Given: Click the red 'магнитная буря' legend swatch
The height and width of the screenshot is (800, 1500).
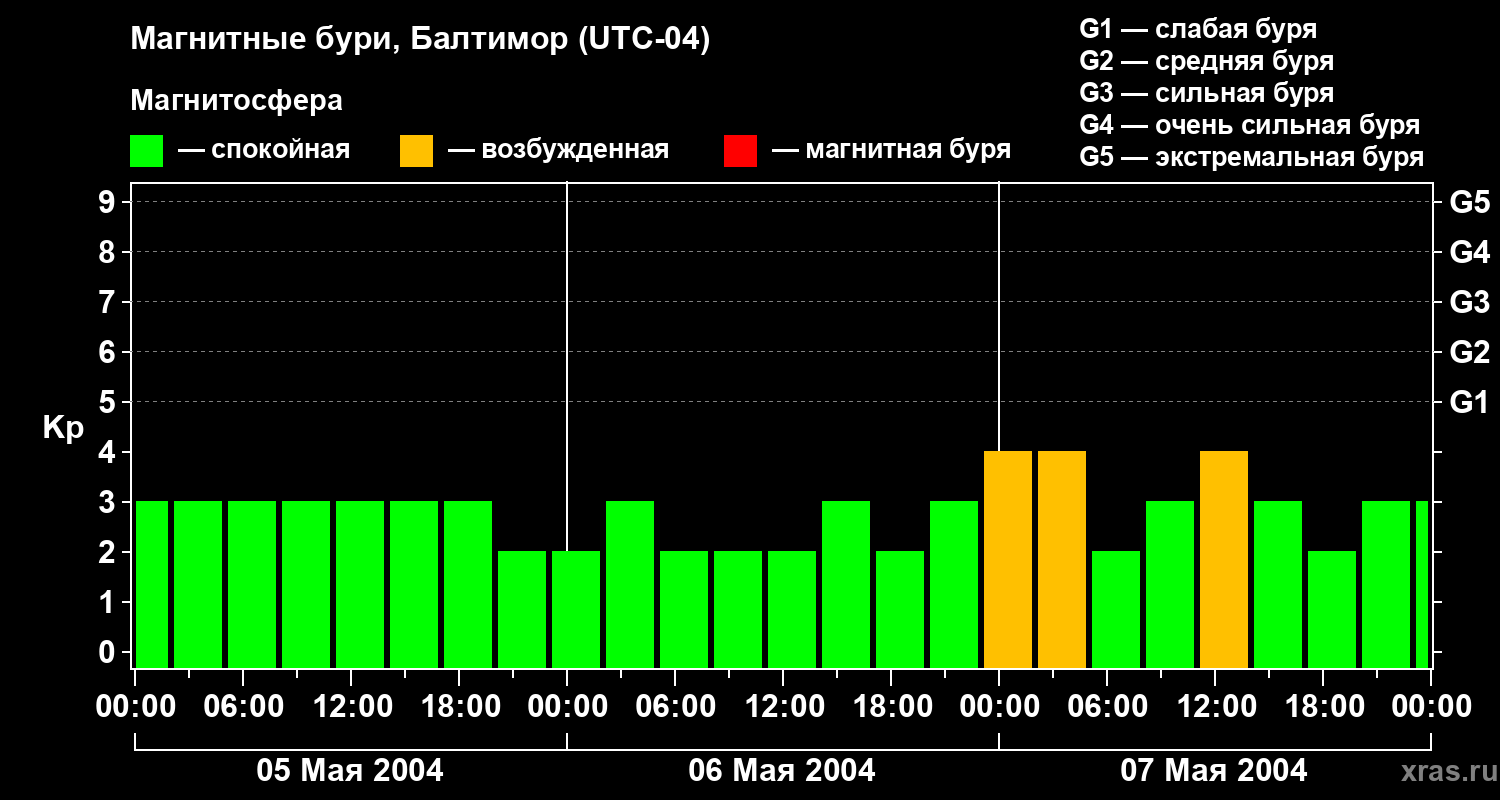Looking at the screenshot, I should 740,151.
